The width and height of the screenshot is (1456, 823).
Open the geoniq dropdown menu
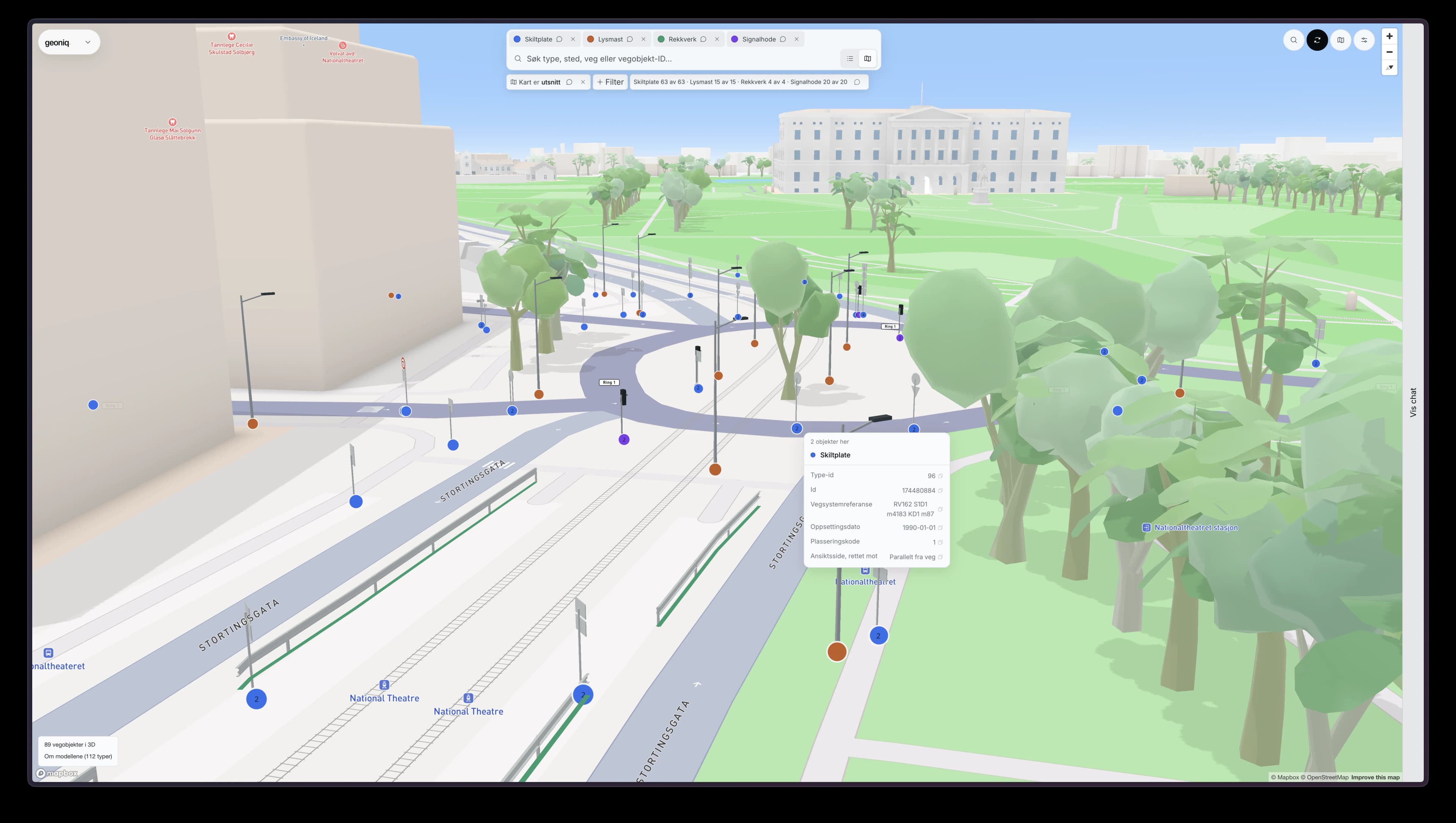click(x=68, y=42)
